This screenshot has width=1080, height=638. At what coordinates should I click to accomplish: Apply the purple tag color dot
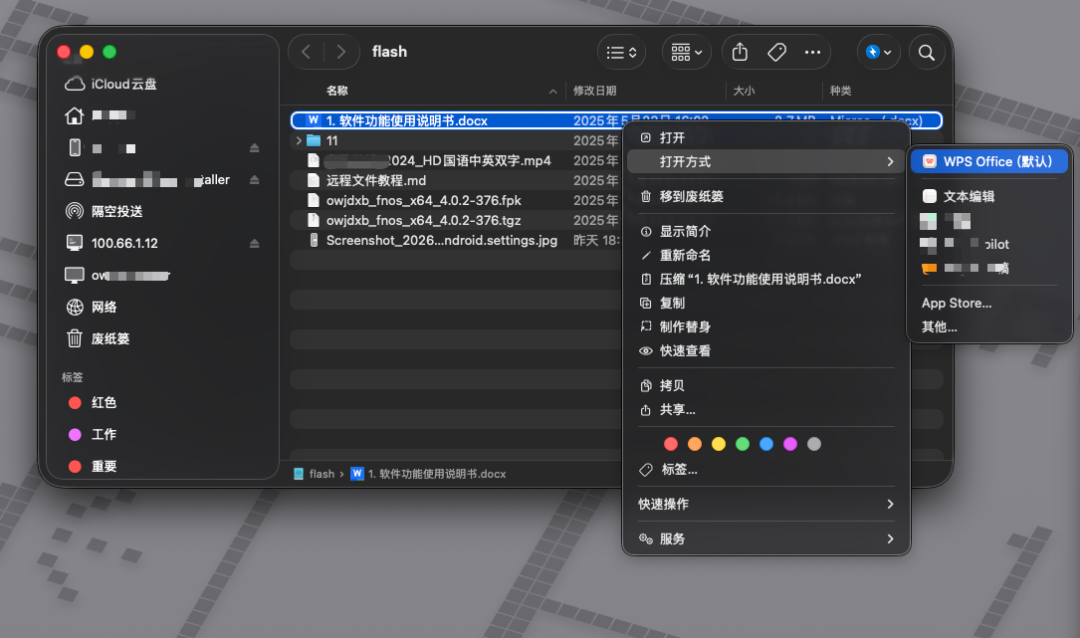pos(790,444)
